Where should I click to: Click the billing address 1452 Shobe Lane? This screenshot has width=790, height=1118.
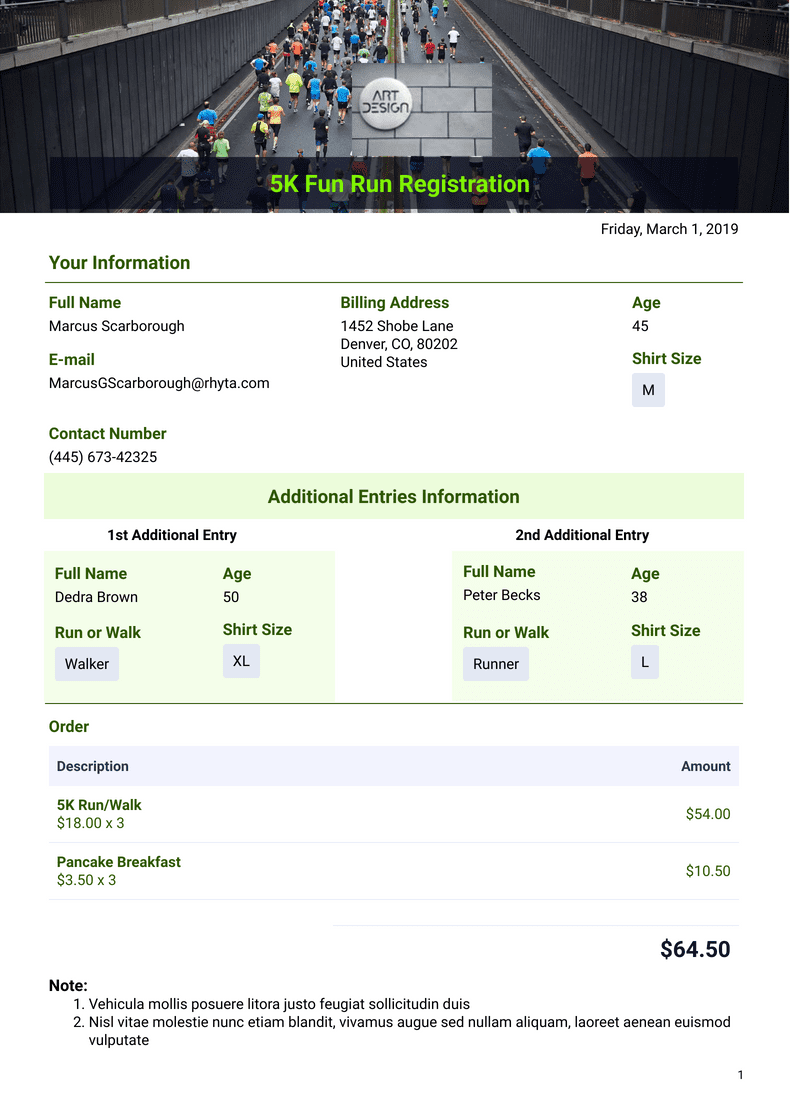397,326
